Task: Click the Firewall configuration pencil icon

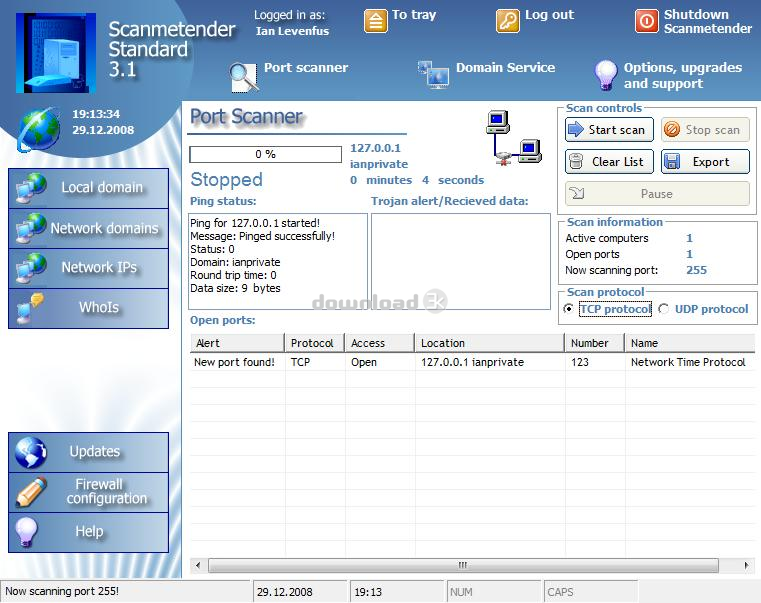Action: pyautogui.click(x=31, y=491)
